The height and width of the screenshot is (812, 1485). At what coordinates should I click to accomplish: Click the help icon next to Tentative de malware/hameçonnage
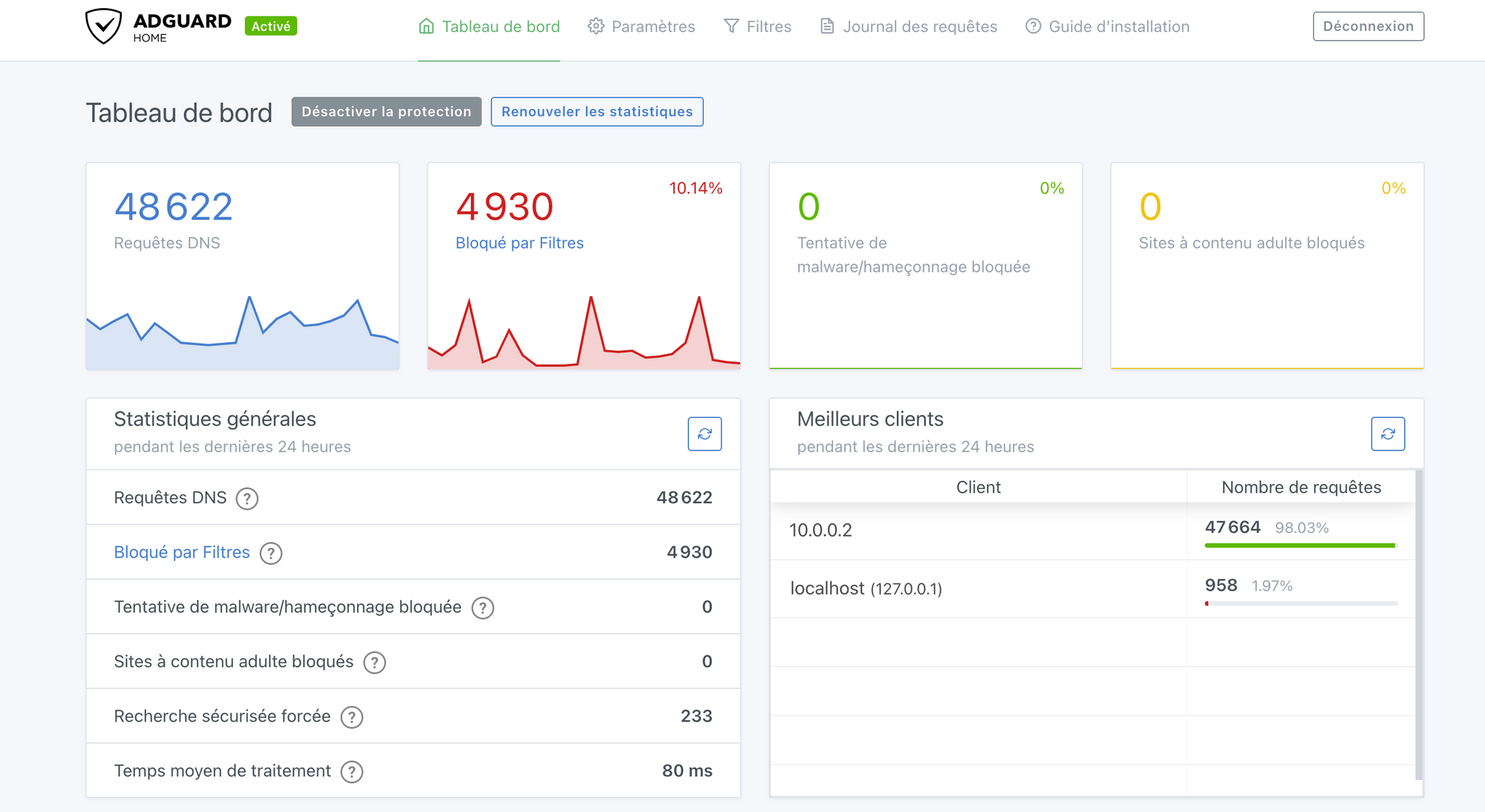click(x=483, y=608)
